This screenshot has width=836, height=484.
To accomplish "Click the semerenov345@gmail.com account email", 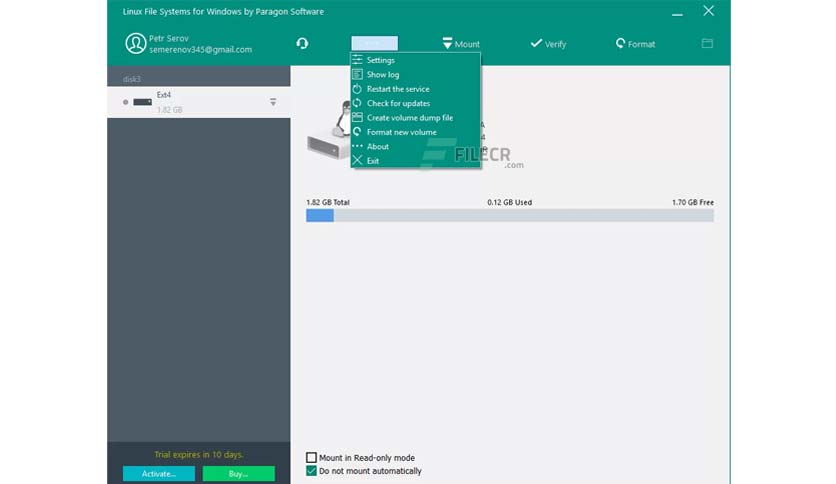I will pos(200,50).
